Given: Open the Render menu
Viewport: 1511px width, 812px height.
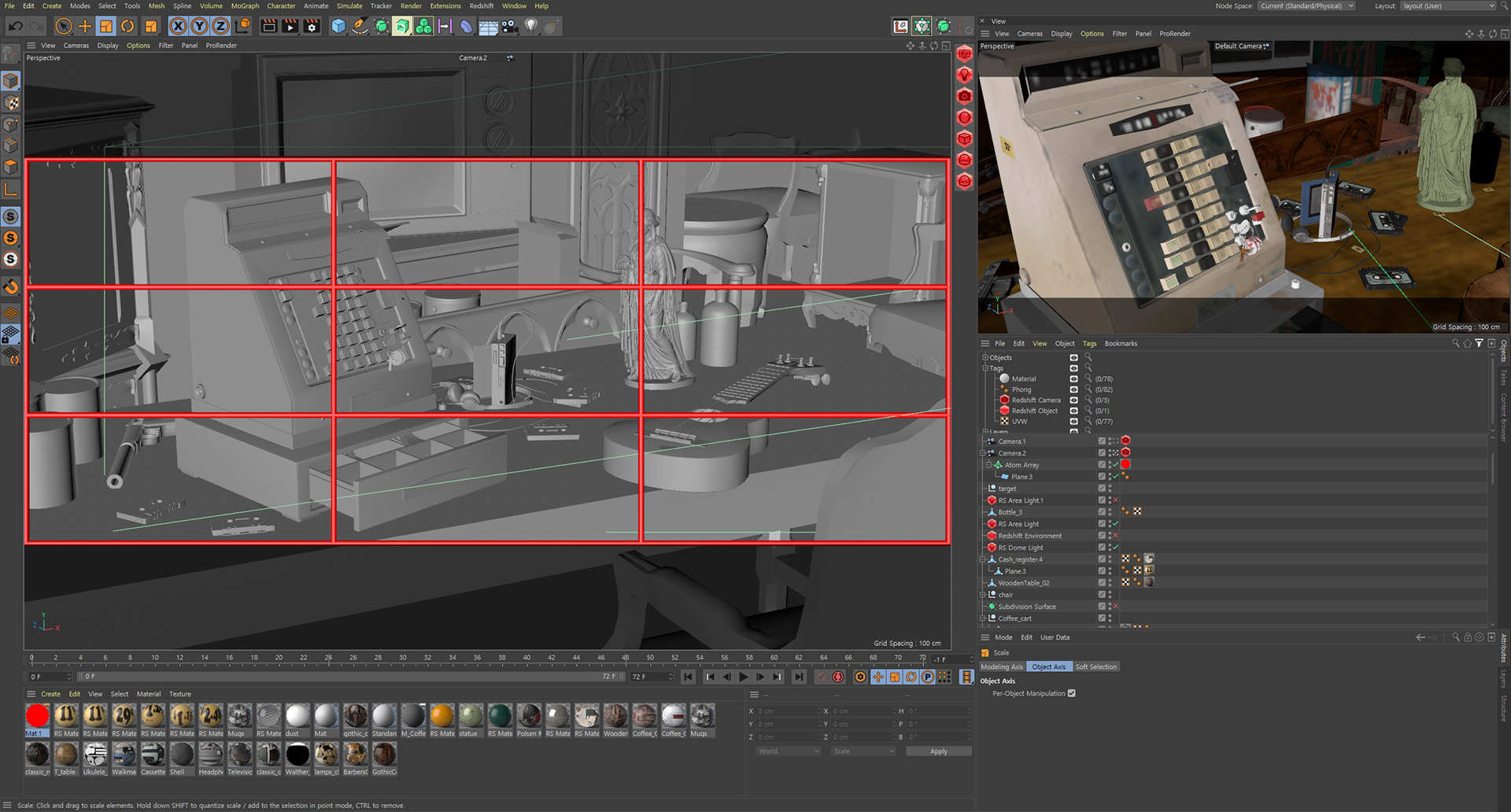Looking at the screenshot, I should [411, 6].
